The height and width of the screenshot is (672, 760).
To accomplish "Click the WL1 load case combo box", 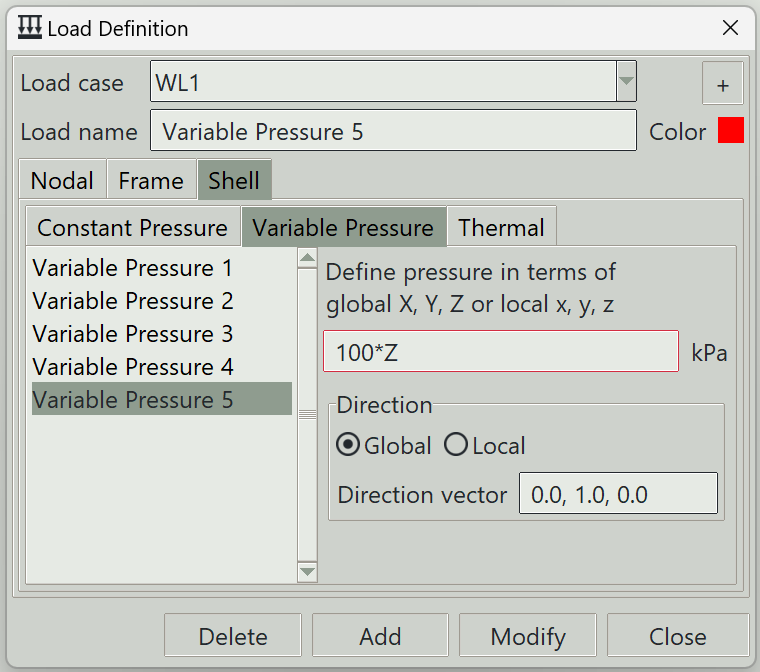I will click(x=393, y=81).
